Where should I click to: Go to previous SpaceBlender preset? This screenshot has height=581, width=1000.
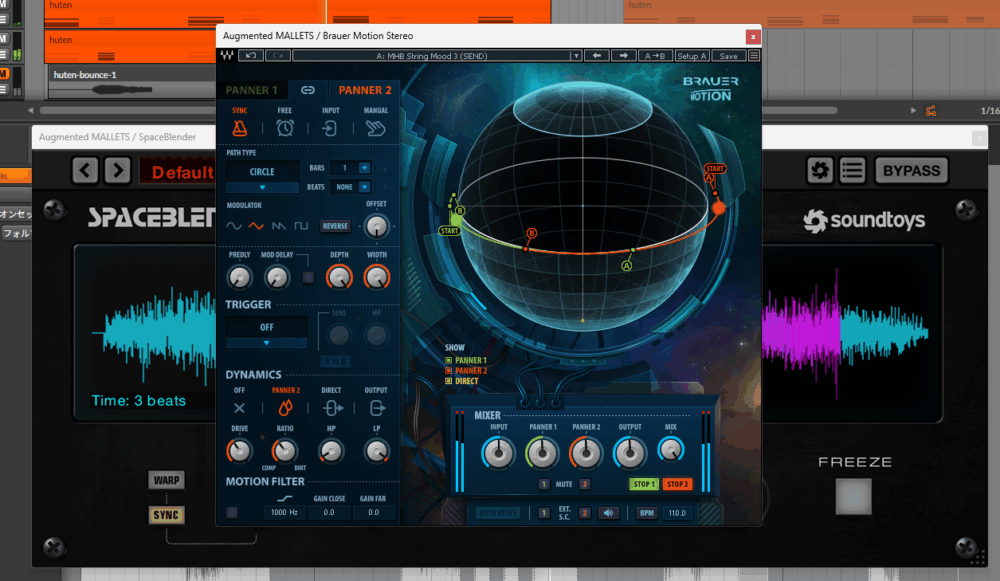85,170
